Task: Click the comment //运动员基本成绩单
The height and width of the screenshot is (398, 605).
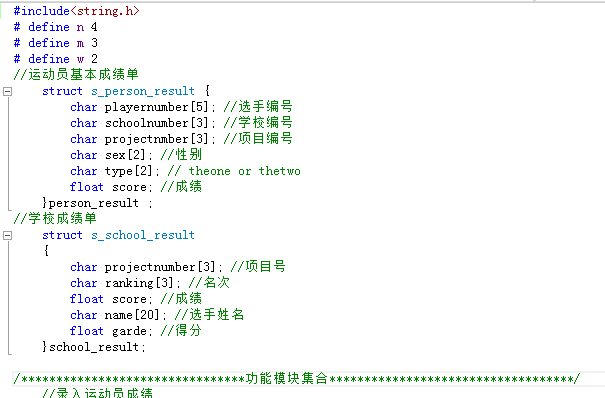Action: click(x=76, y=74)
